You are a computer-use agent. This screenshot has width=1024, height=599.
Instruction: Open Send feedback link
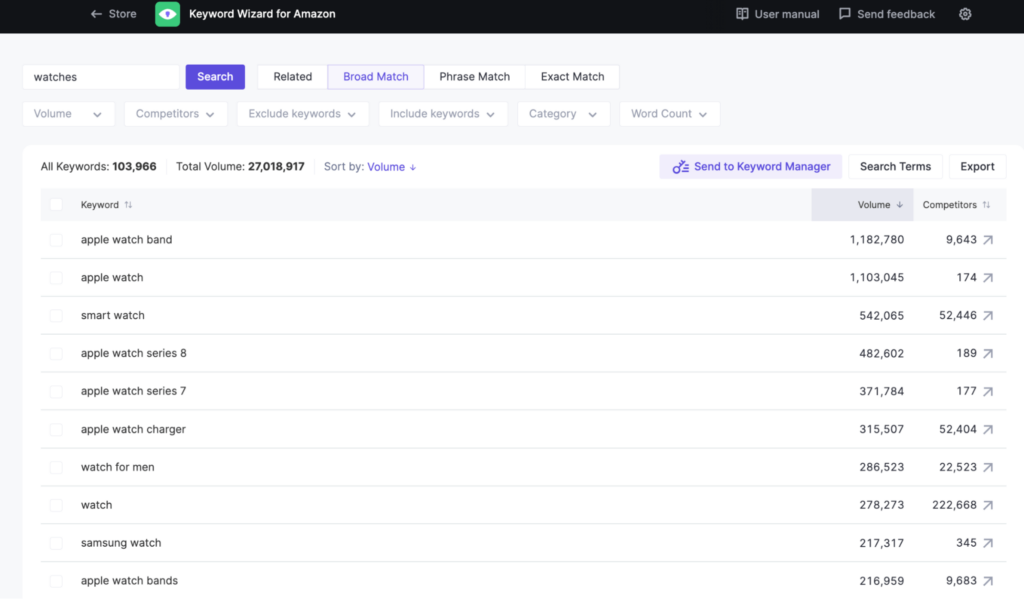[x=886, y=14]
